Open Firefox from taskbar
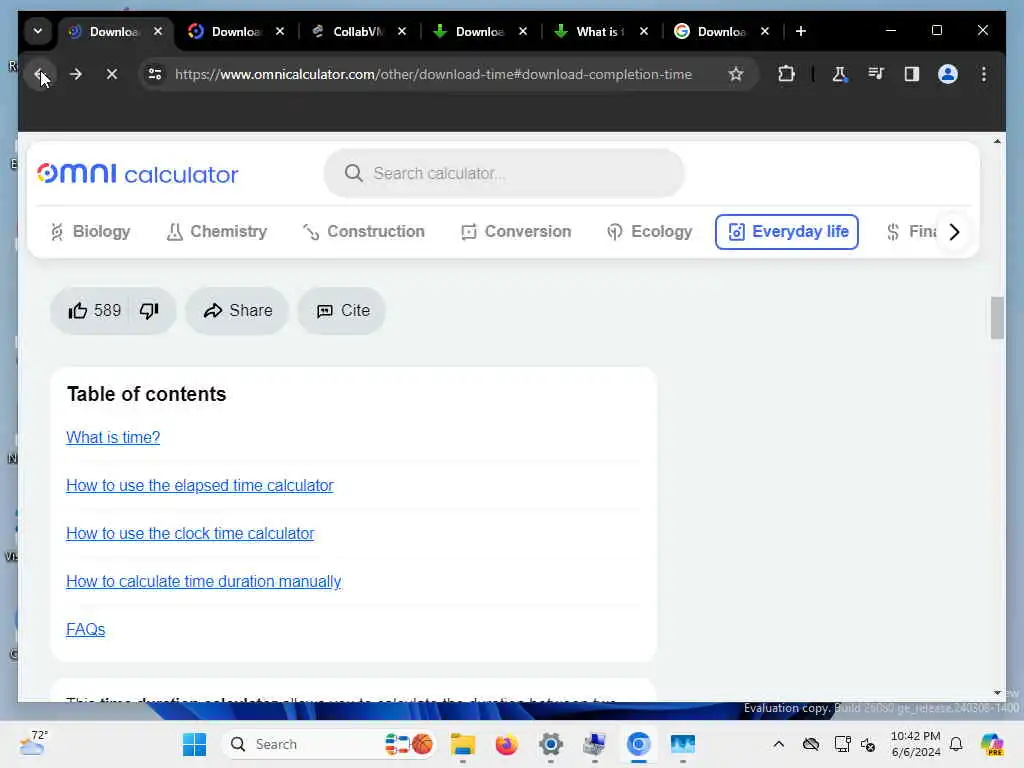1024x768 pixels. pyautogui.click(x=507, y=744)
